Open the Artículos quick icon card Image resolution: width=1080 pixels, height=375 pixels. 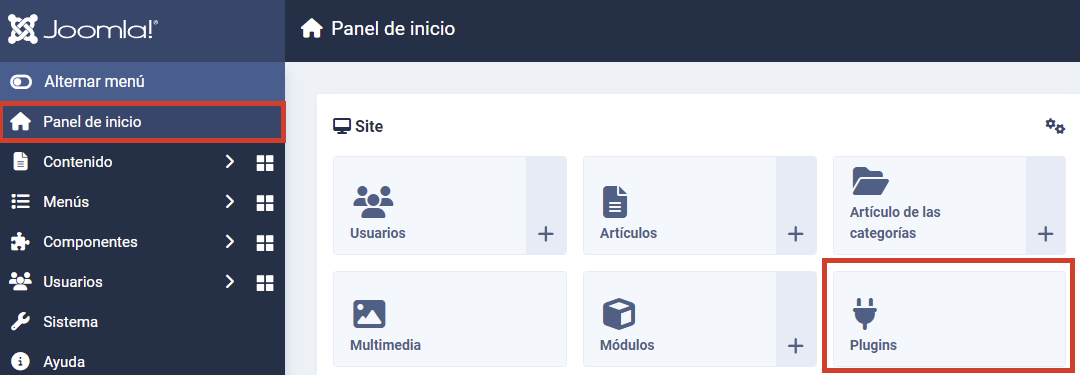pos(680,205)
